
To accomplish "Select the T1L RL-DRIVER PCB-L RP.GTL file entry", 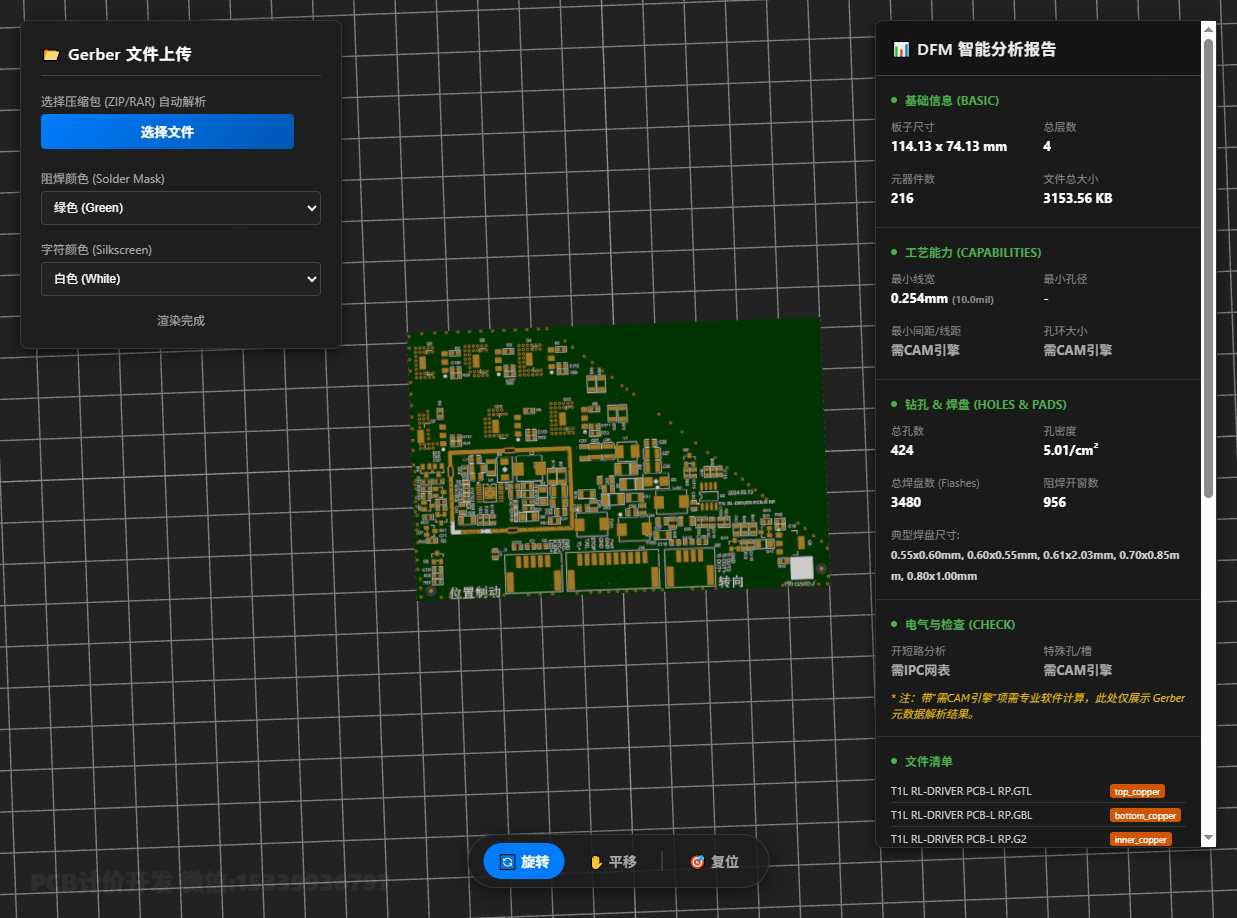I will pos(961,791).
